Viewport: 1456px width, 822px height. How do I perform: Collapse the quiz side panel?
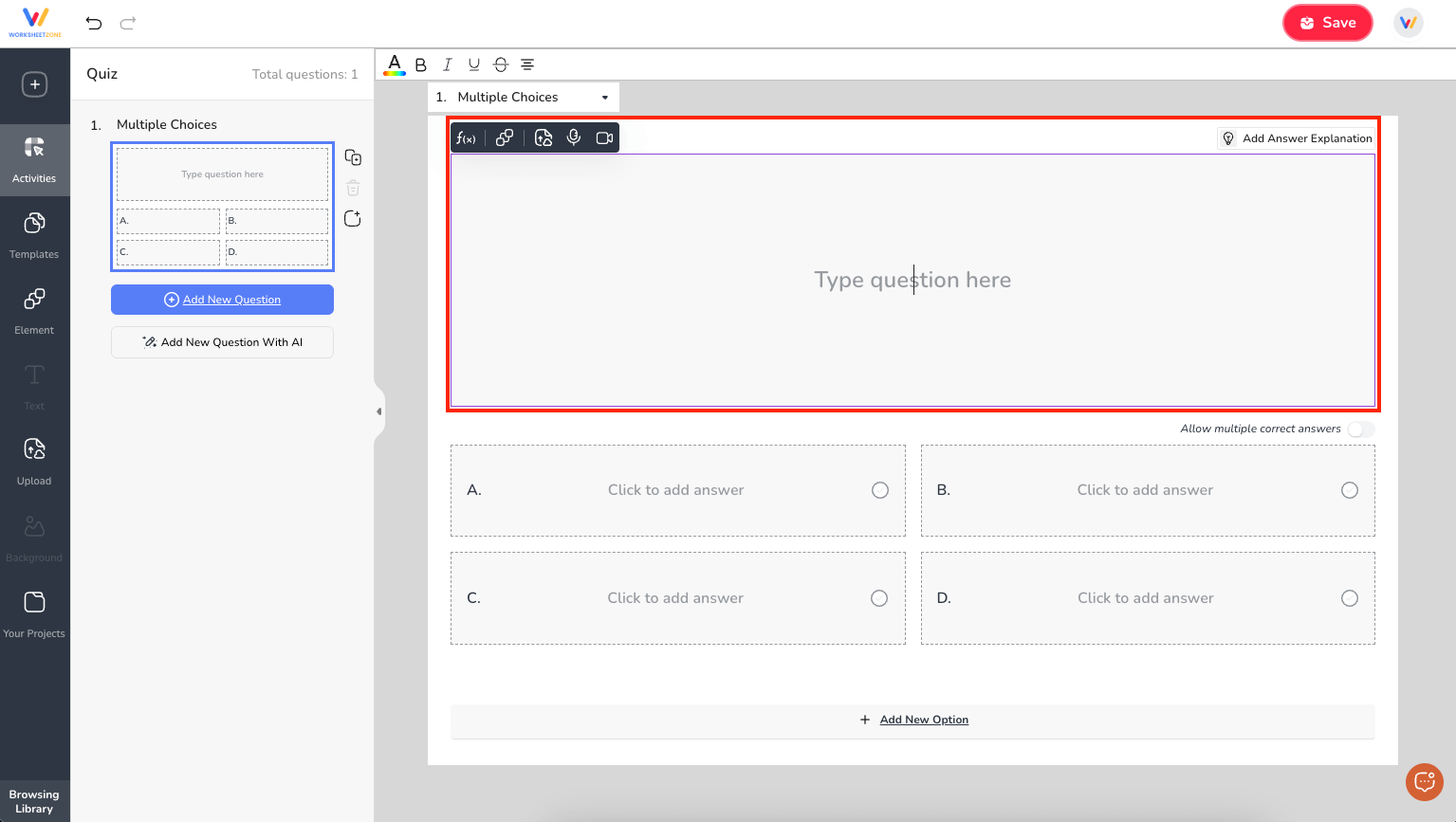(379, 411)
